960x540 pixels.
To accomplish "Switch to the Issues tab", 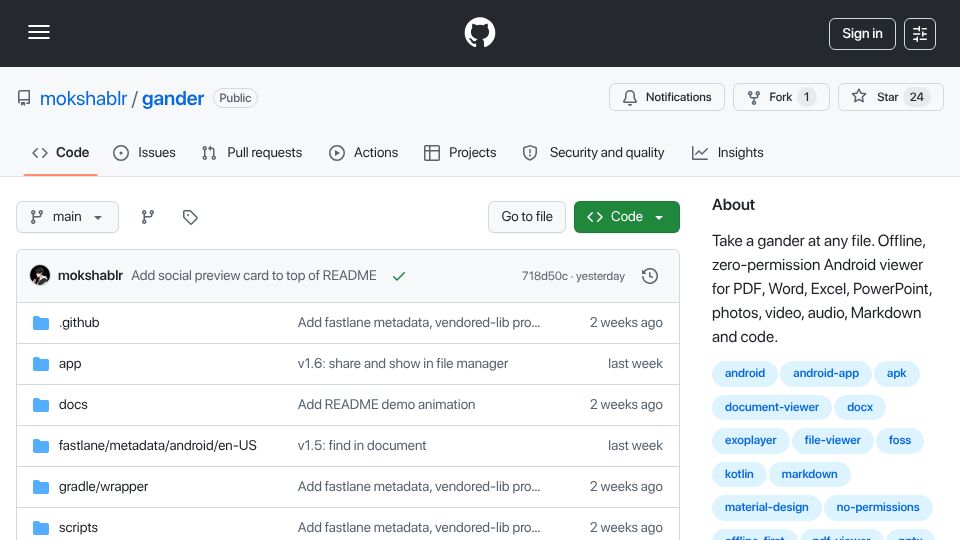I will coord(144,152).
